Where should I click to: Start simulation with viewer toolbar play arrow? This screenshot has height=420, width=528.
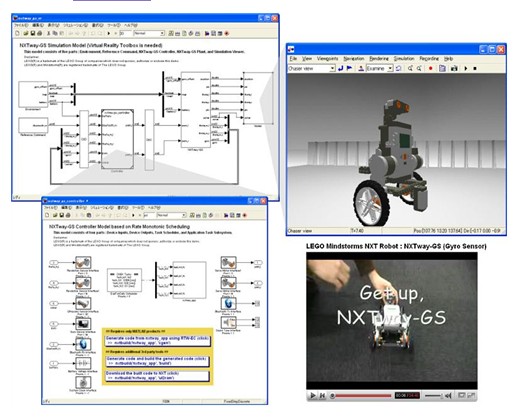[466, 68]
